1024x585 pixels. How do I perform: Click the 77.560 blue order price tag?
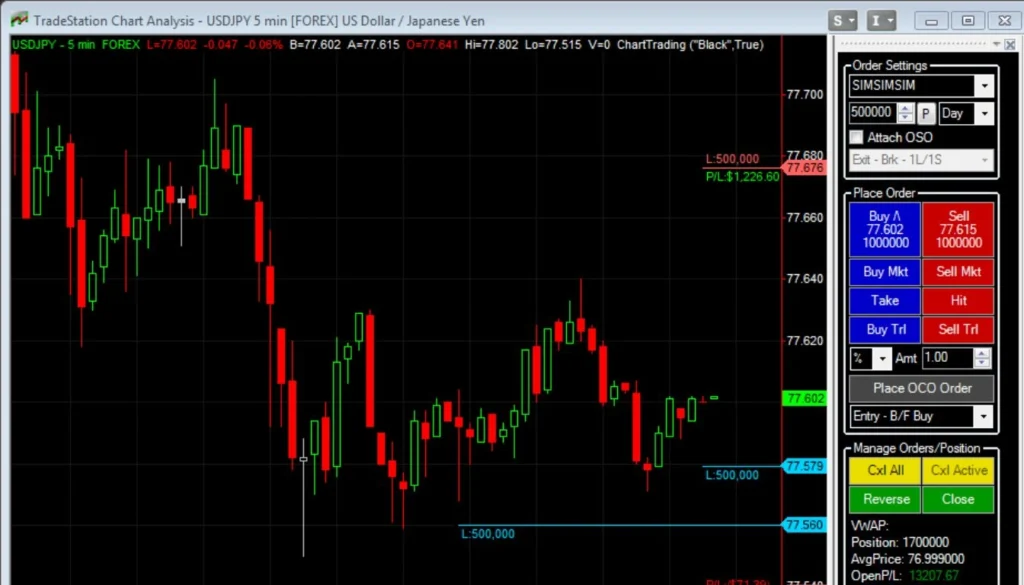point(805,525)
